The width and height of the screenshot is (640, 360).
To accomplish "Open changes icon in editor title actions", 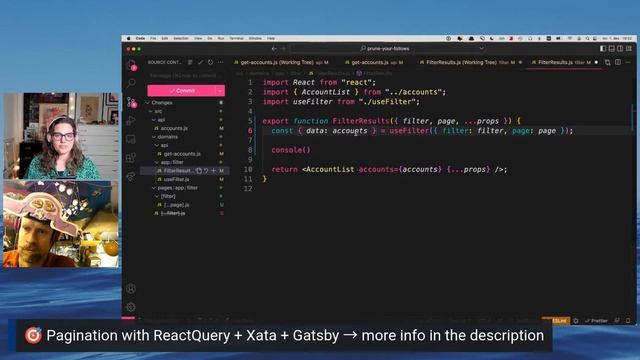I will click(x=608, y=62).
